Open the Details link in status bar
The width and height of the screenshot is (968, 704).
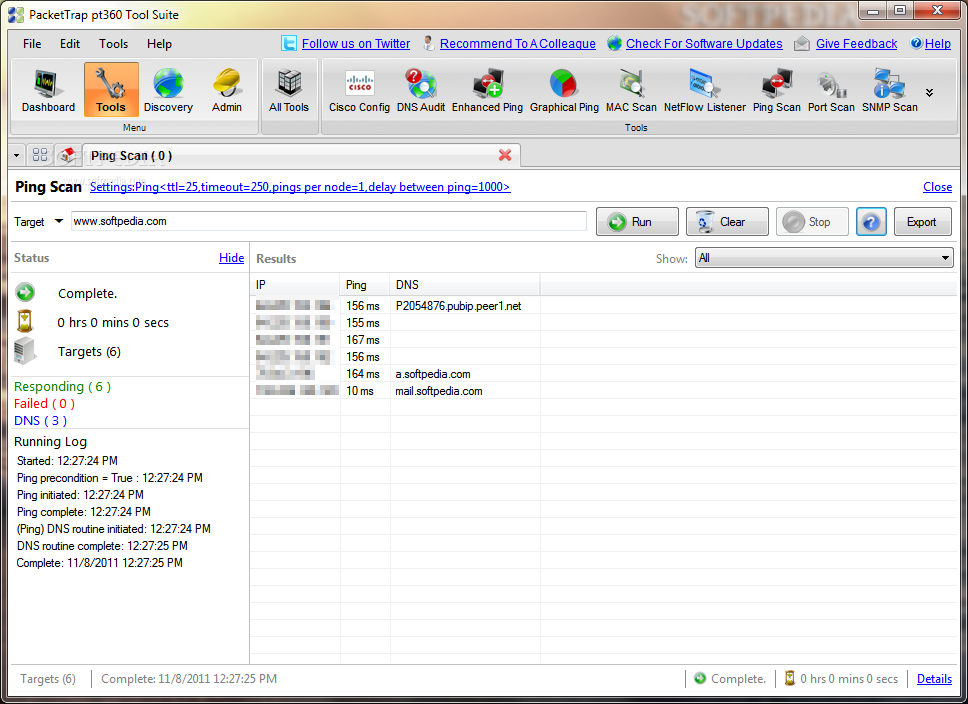934,679
